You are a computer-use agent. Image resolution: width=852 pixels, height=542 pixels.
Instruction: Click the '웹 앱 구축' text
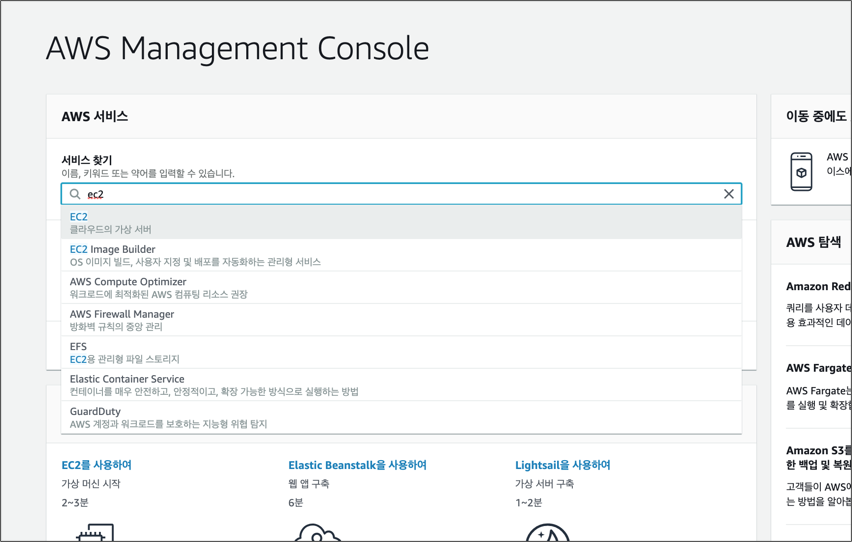click(309, 483)
